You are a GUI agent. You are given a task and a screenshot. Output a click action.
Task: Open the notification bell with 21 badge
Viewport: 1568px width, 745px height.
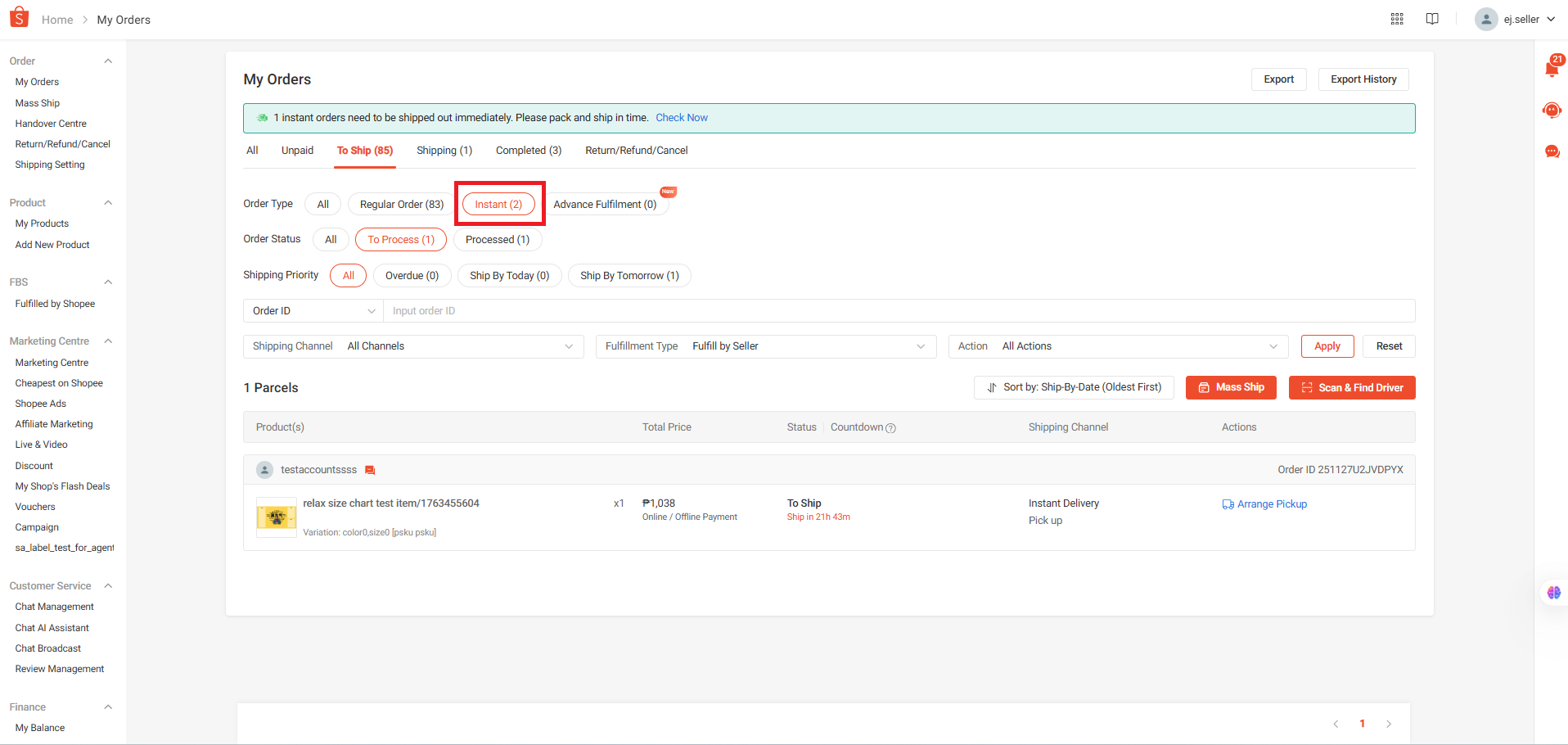tap(1552, 67)
